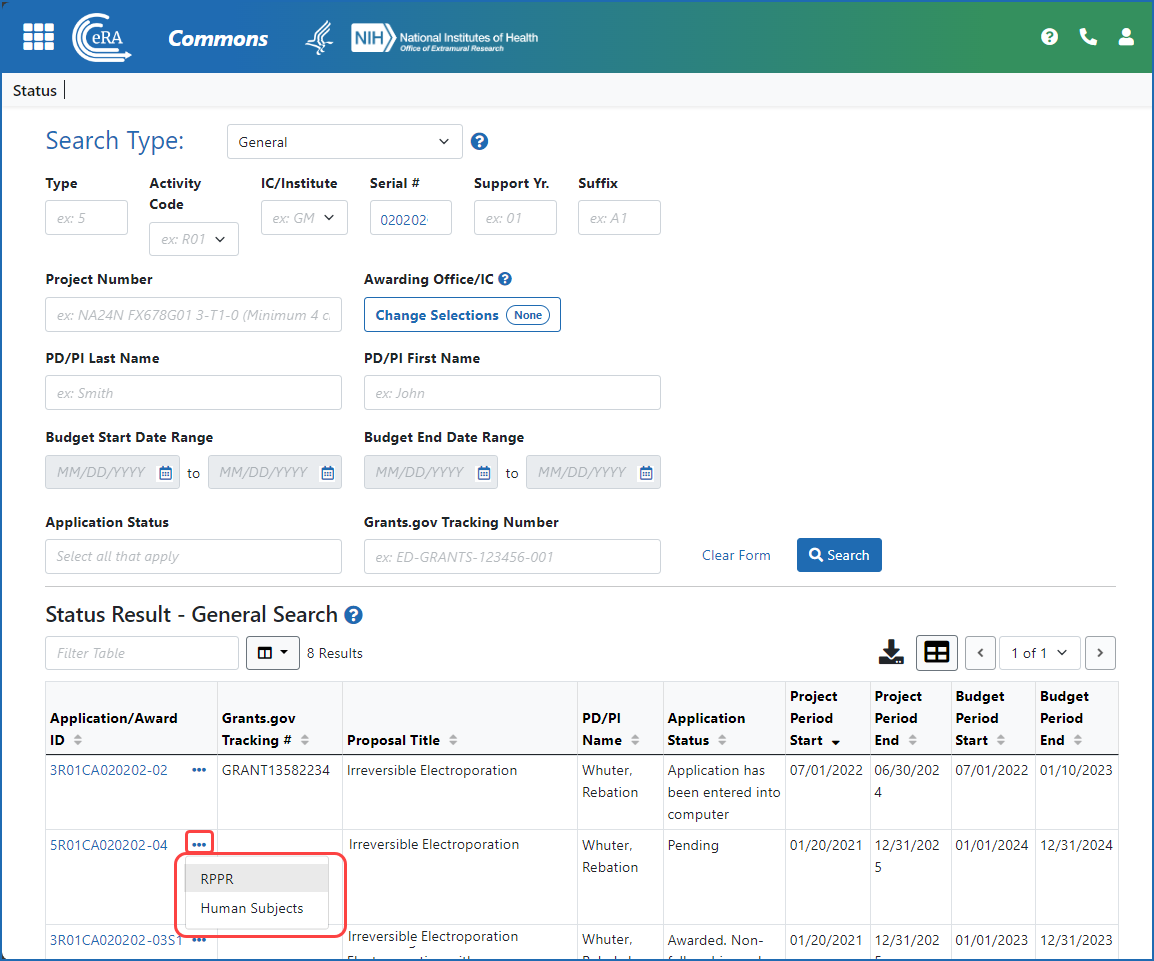Open the apps grid menu icon

[x=38, y=37]
